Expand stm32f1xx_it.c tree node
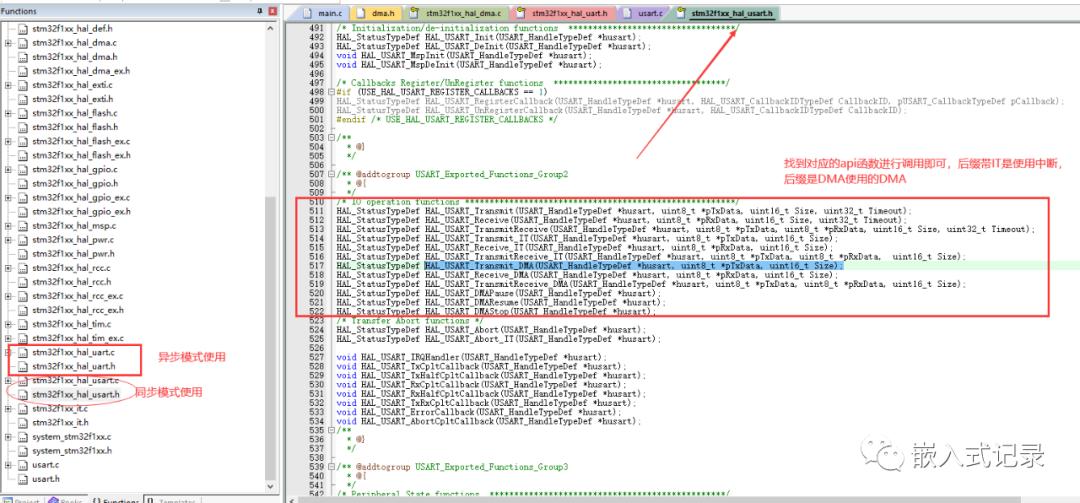The width and height of the screenshot is (1080, 503). pos(8,409)
